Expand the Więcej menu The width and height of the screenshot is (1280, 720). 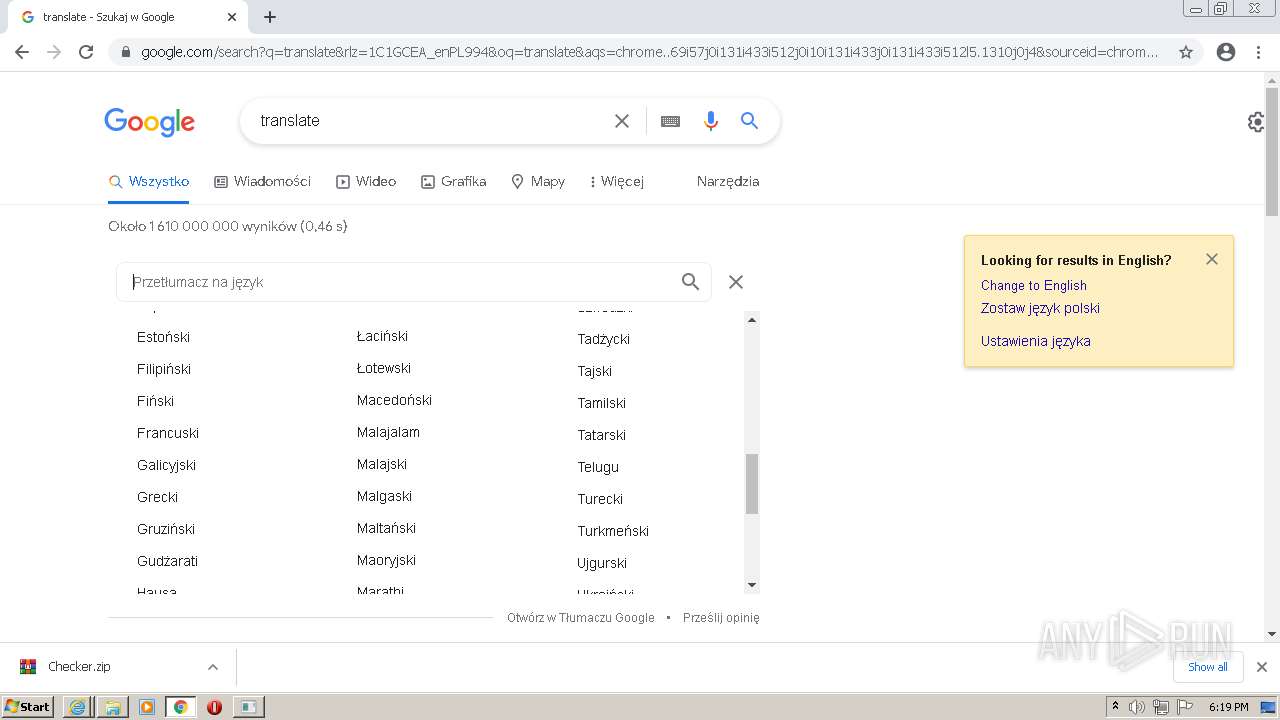(x=617, y=181)
